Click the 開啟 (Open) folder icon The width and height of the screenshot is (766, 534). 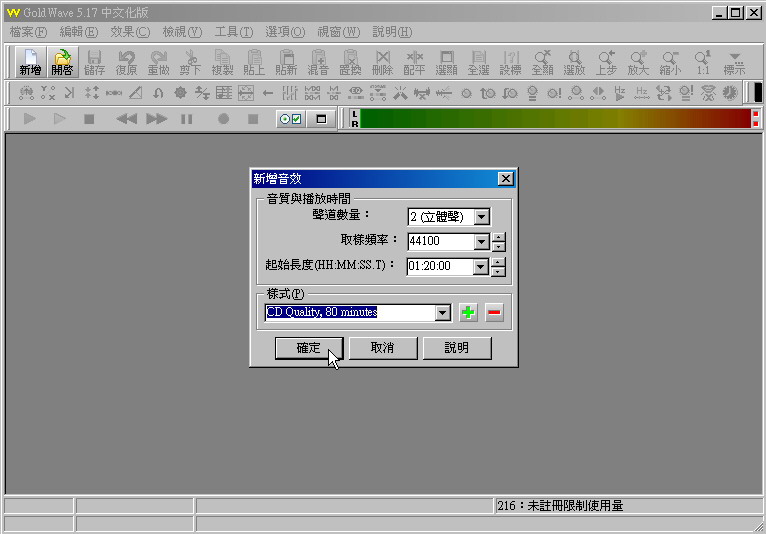62,62
